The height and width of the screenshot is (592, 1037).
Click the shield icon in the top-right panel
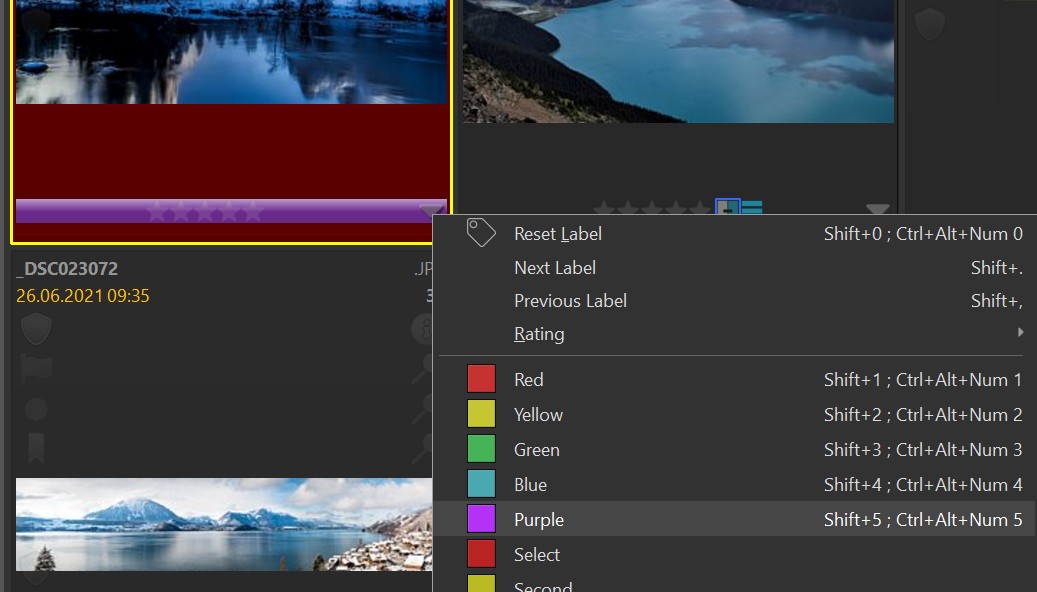click(930, 24)
